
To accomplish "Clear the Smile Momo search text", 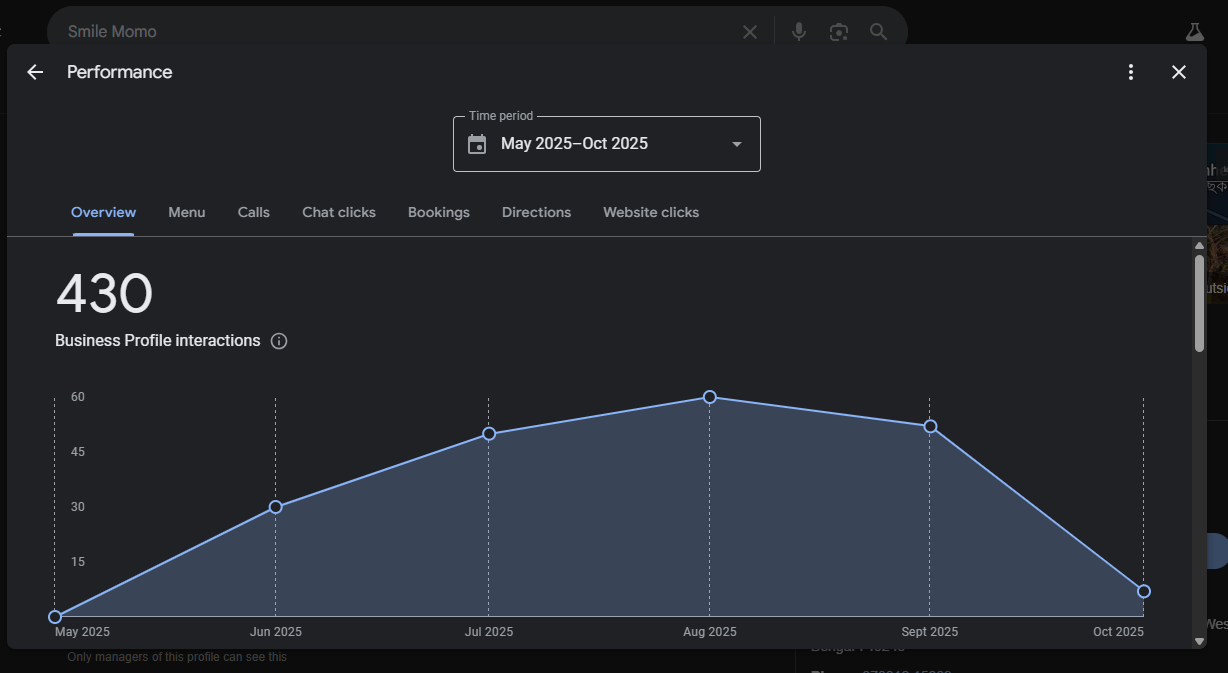I will (750, 32).
